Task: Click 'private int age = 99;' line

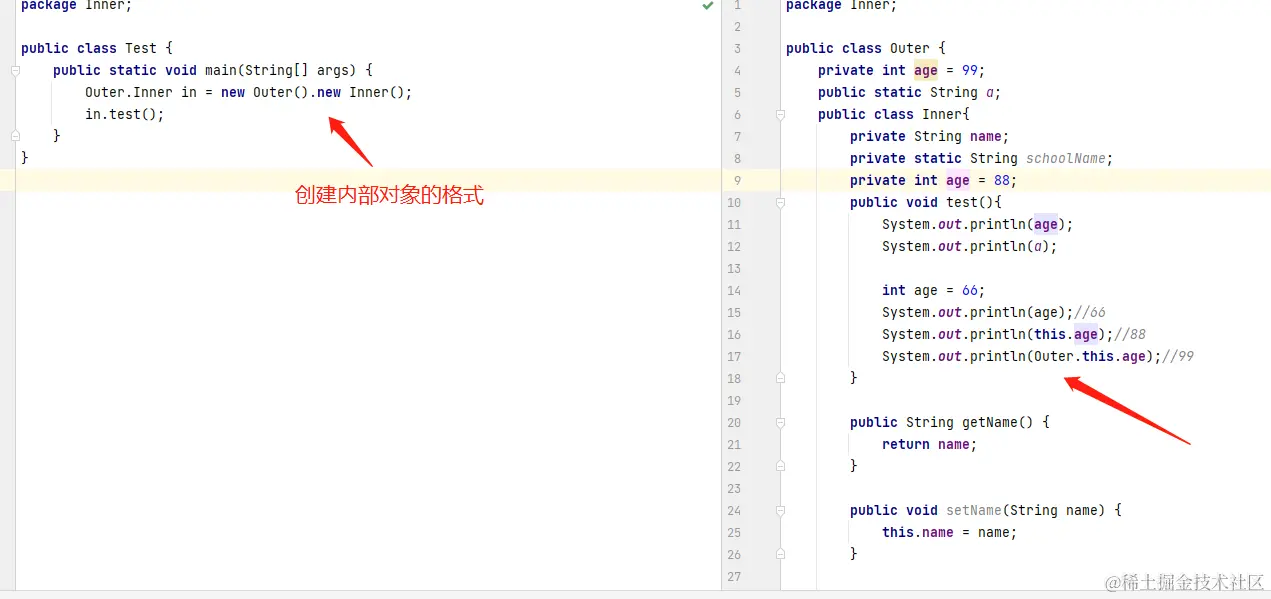Action: click(x=902, y=70)
